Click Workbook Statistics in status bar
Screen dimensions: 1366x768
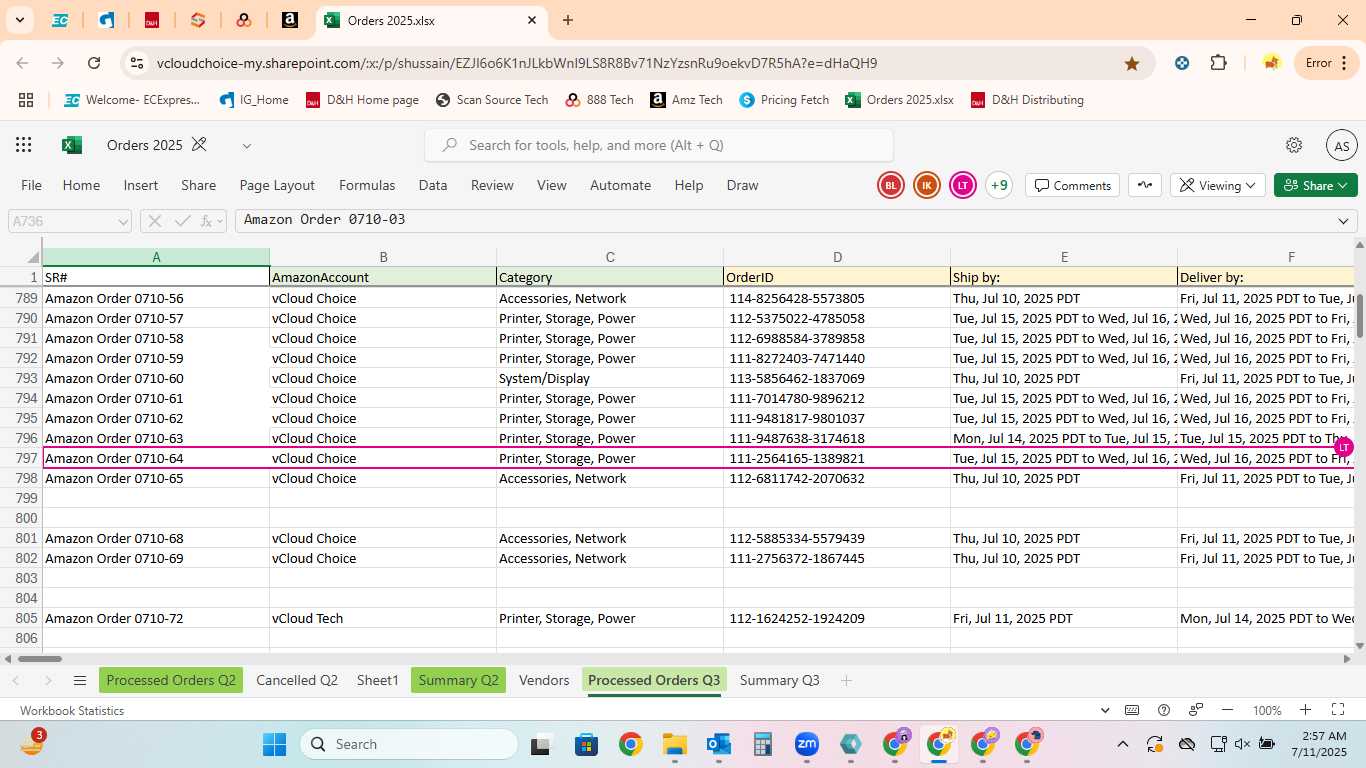72,710
